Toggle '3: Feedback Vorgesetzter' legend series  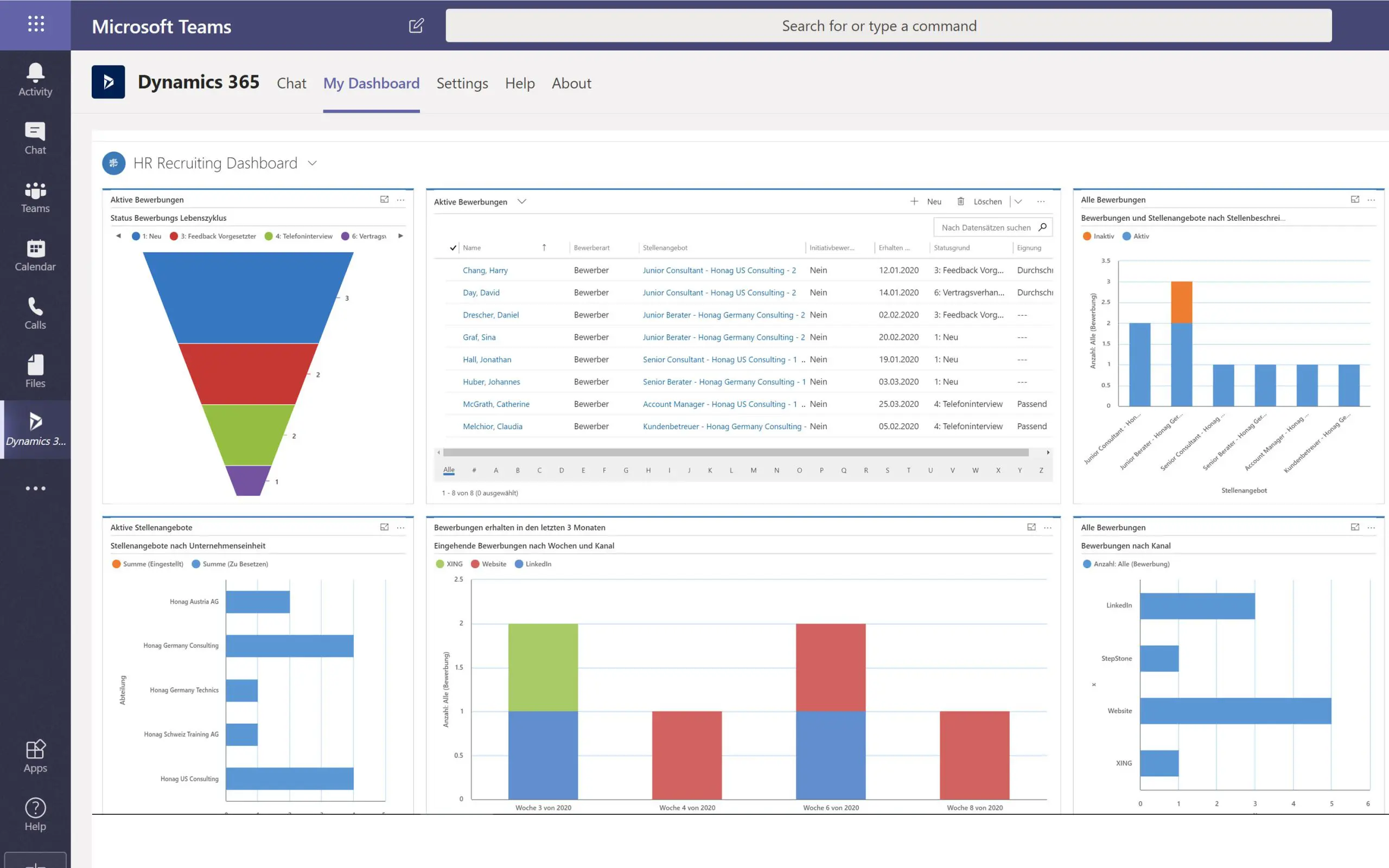pyautogui.click(x=213, y=236)
